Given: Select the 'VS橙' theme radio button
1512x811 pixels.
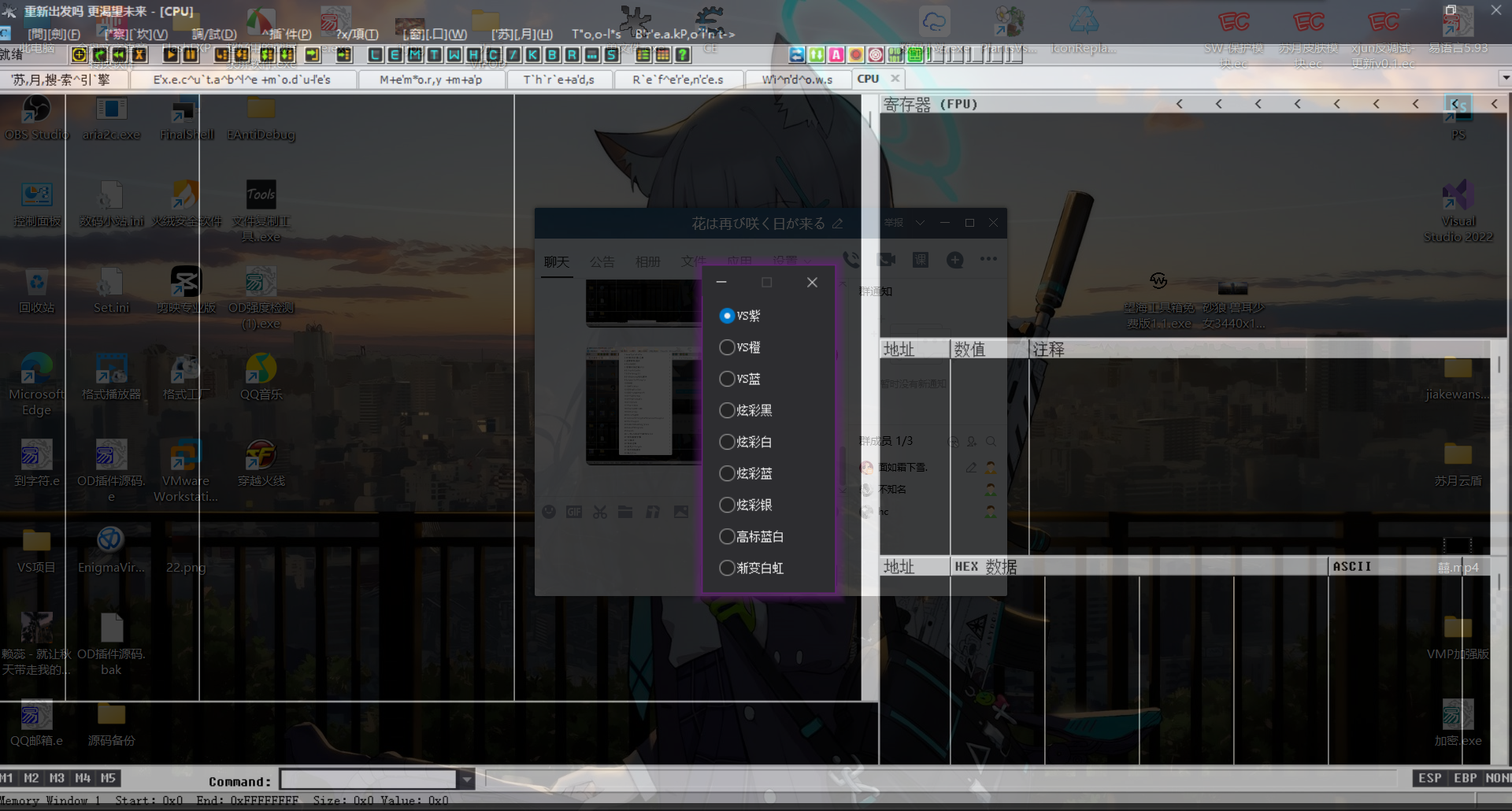Looking at the screenshot, I should (x=727, y=347).
